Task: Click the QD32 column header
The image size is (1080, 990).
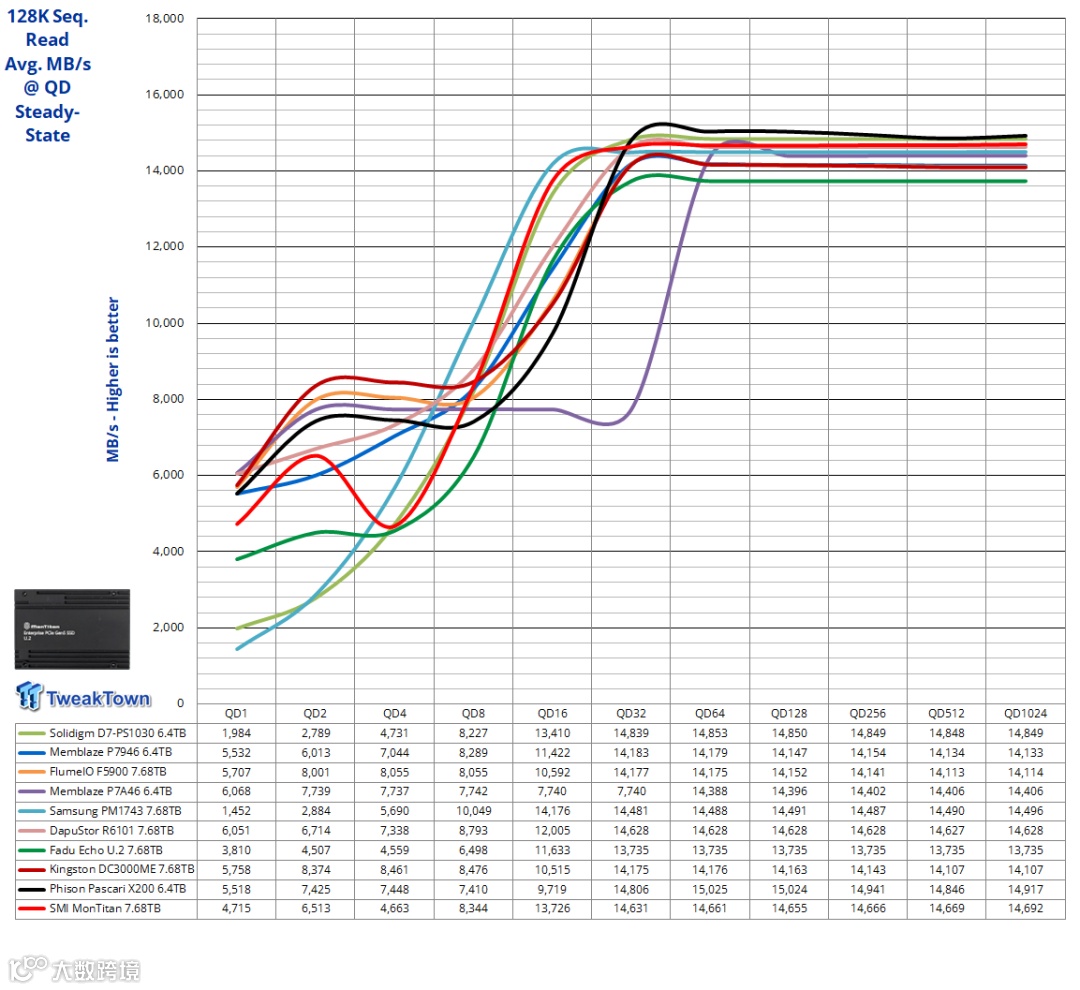Action: (x=631, y=714)
